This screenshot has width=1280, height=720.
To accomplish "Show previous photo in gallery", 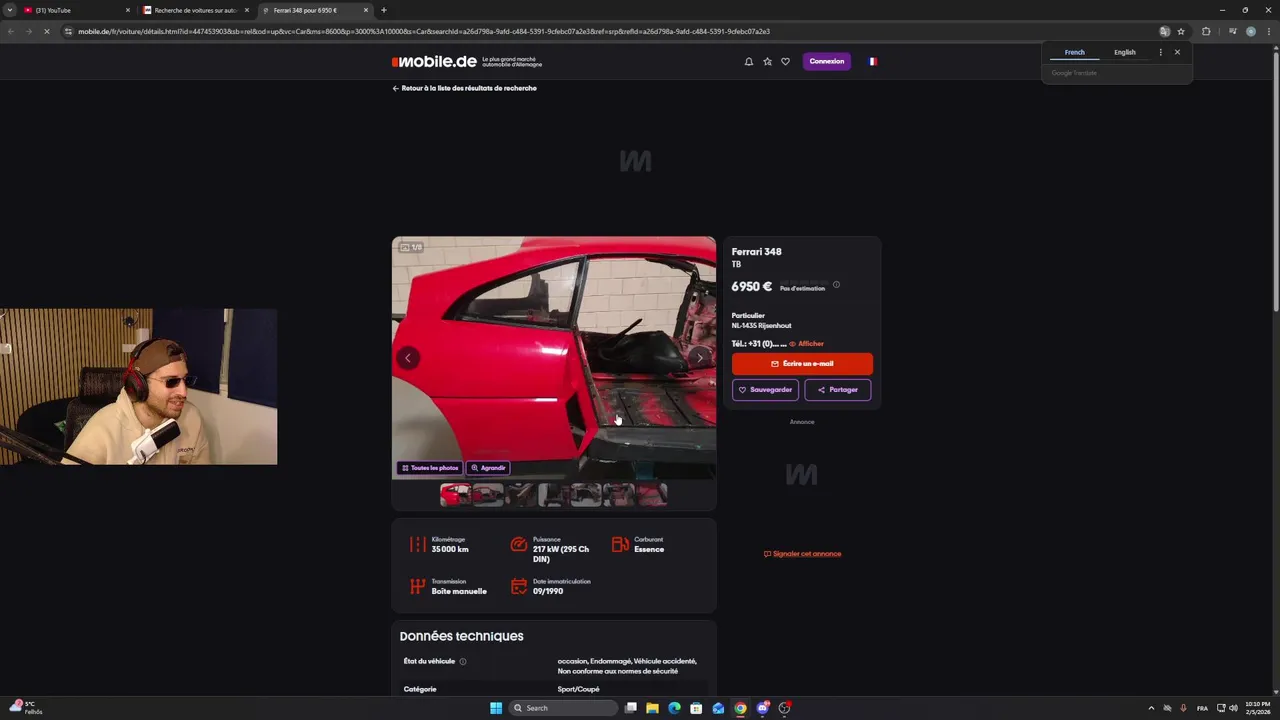I will click(408, 358).
